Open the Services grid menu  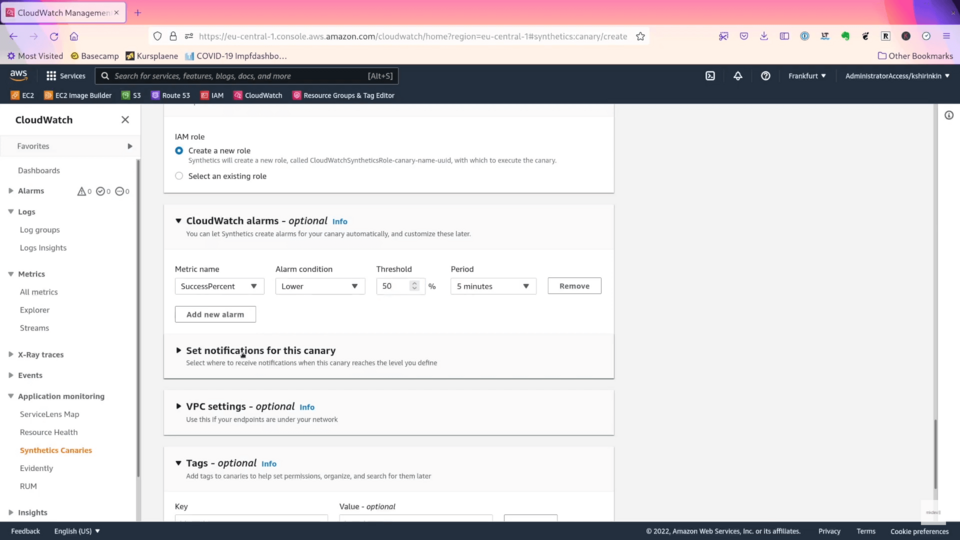[x=66, y=76]
